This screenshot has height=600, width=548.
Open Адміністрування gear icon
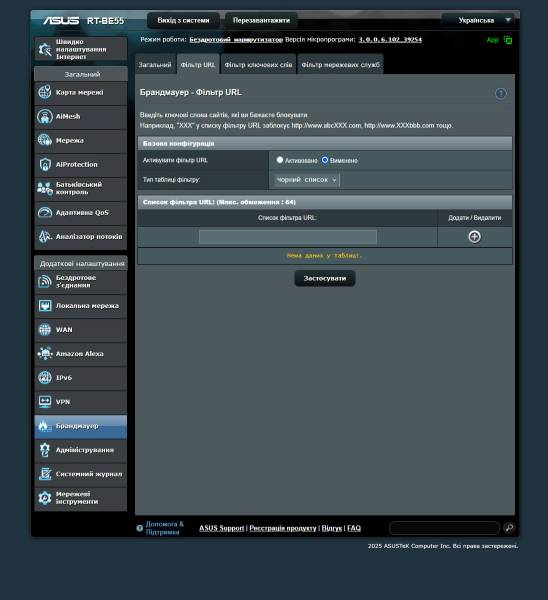click(x=45, y=450)
